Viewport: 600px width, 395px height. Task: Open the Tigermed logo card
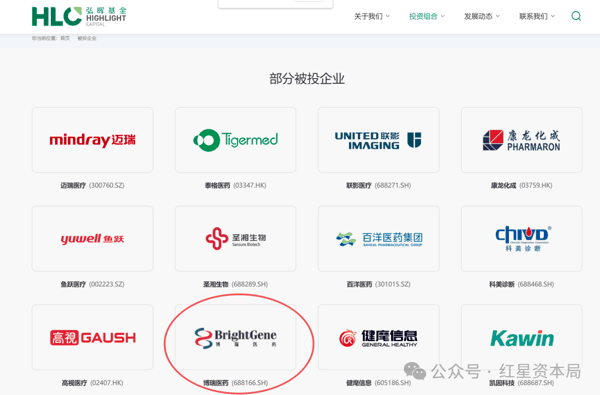point(235,140)
